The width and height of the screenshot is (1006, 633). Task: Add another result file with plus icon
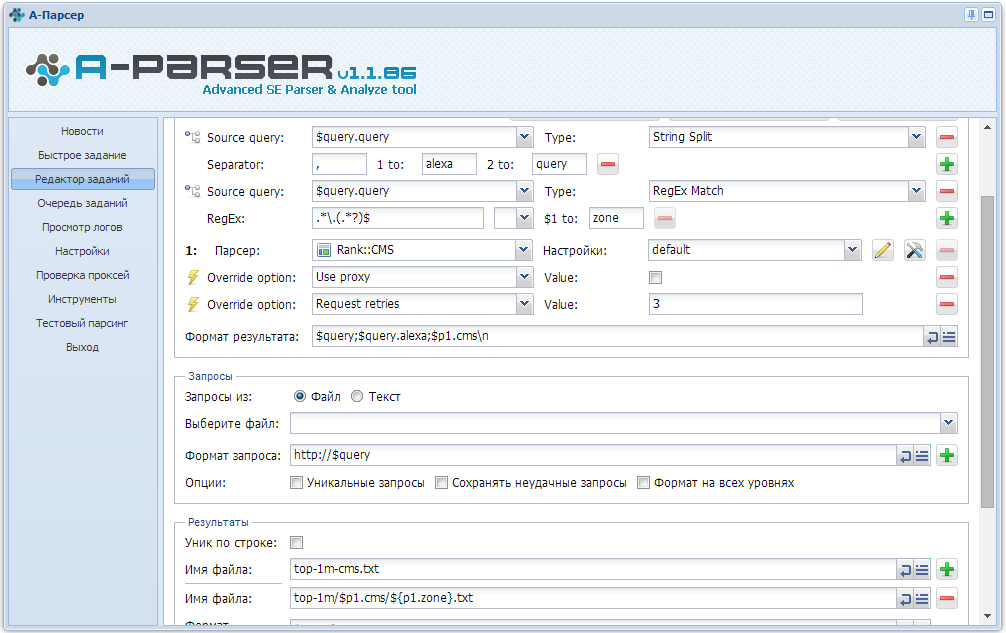(946, 570)
